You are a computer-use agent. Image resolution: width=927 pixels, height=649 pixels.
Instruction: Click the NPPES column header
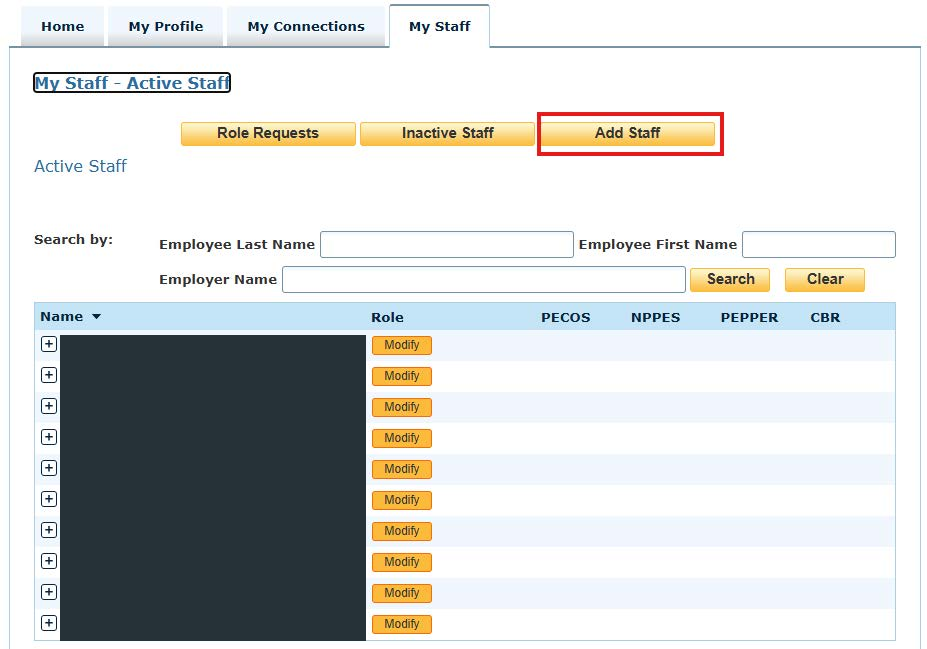point(656,317)
